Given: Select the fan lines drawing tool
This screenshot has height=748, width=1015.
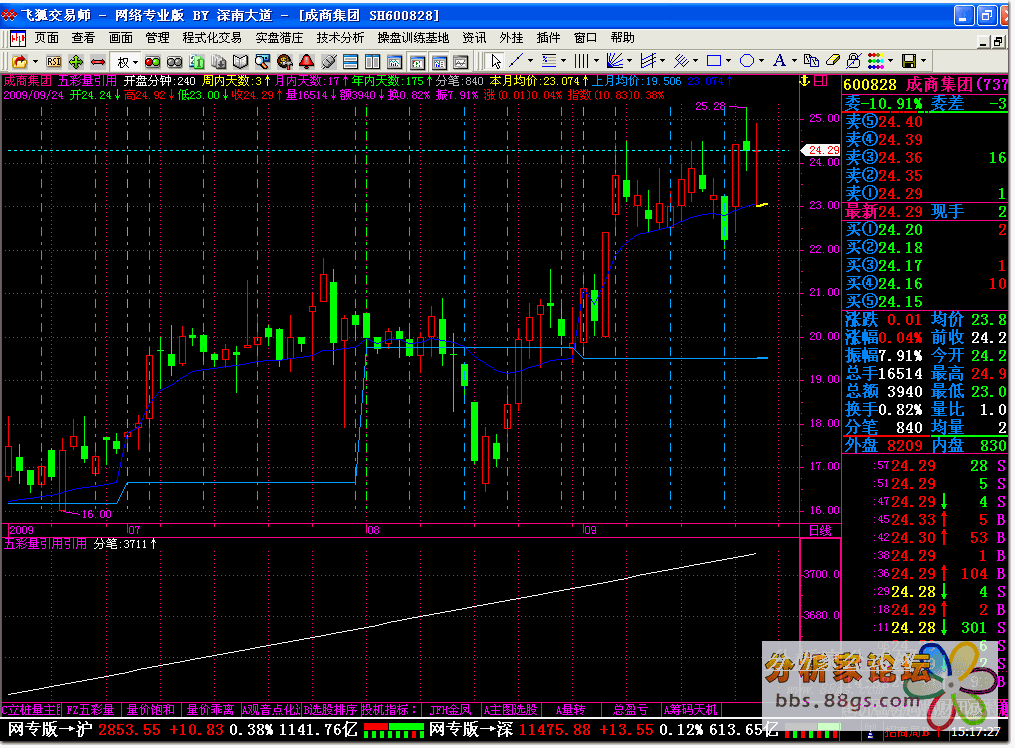Looking at the screenshot, I should (615, 61).
